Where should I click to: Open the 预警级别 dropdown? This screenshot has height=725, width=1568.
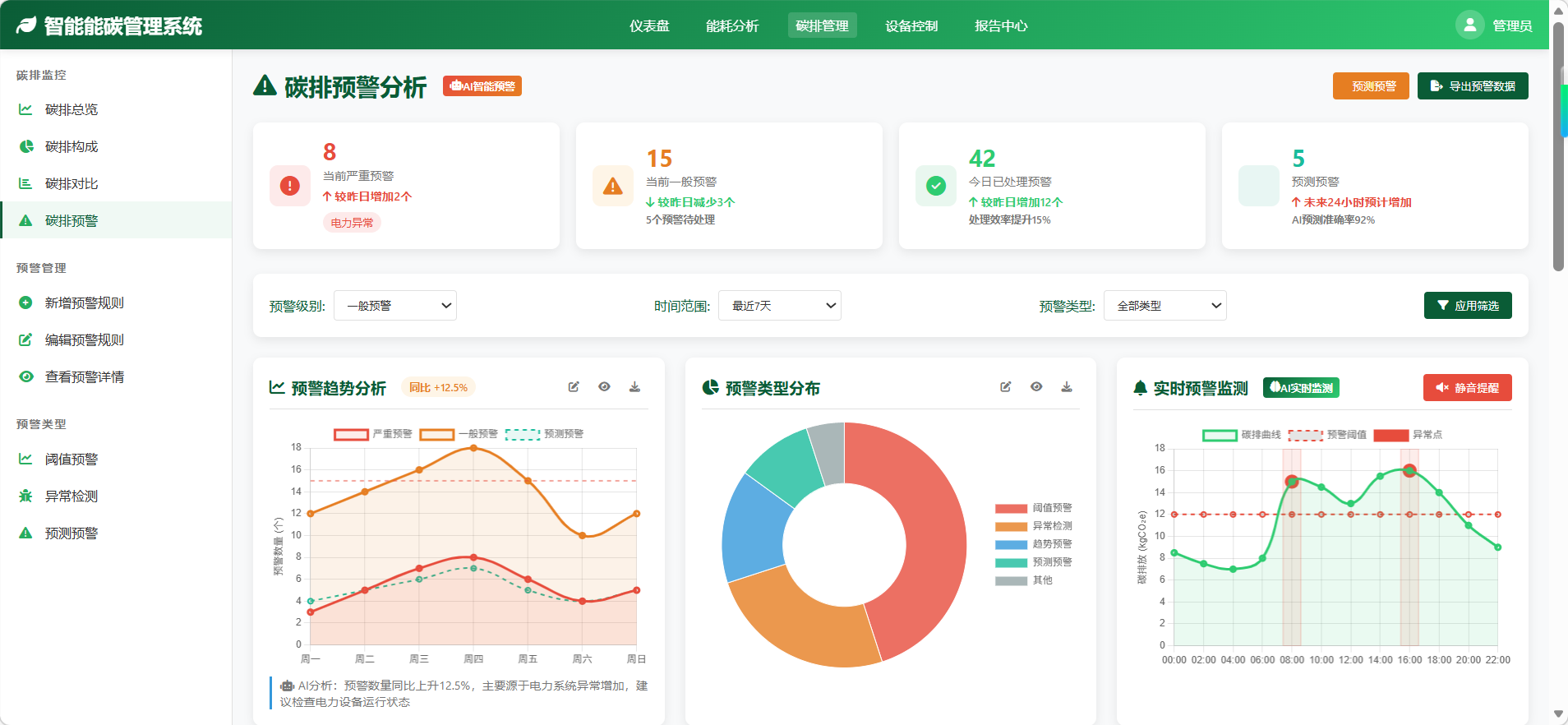395,306
